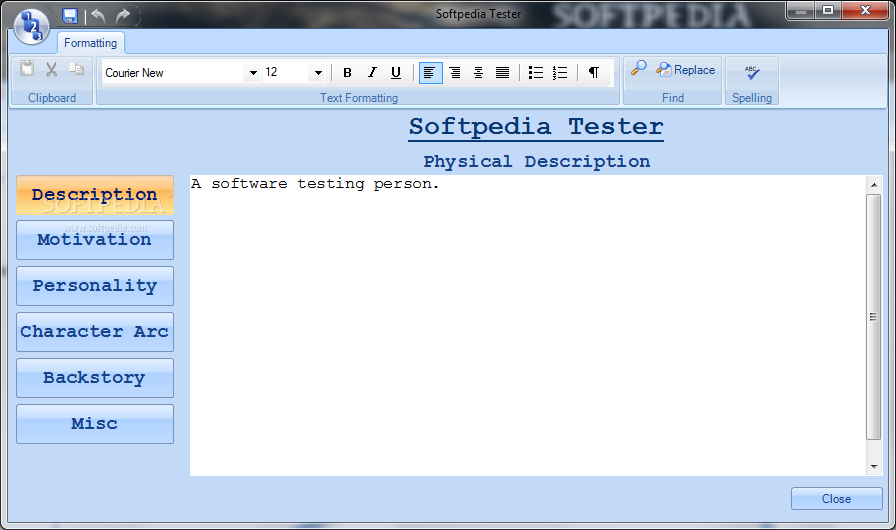Center align the text
896x530 pixels.
click(478, 73)
